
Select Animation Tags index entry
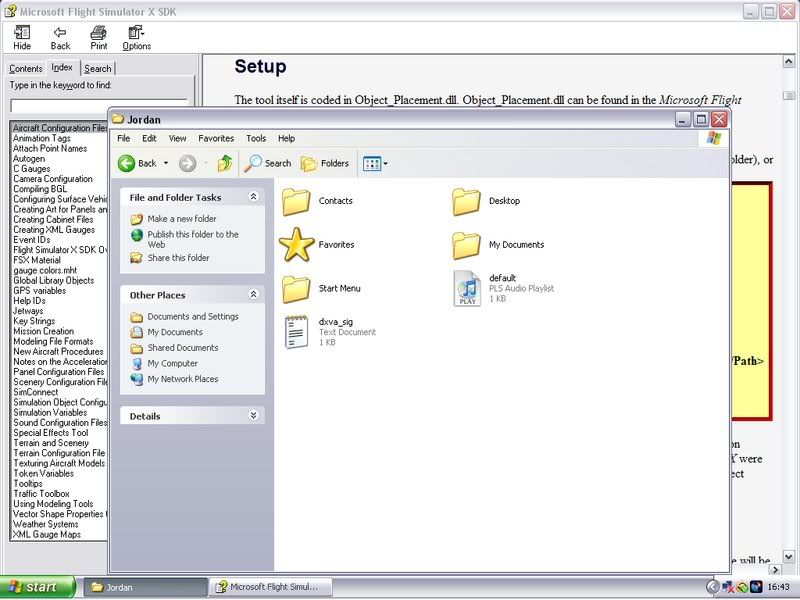click(x=42, y=138)
